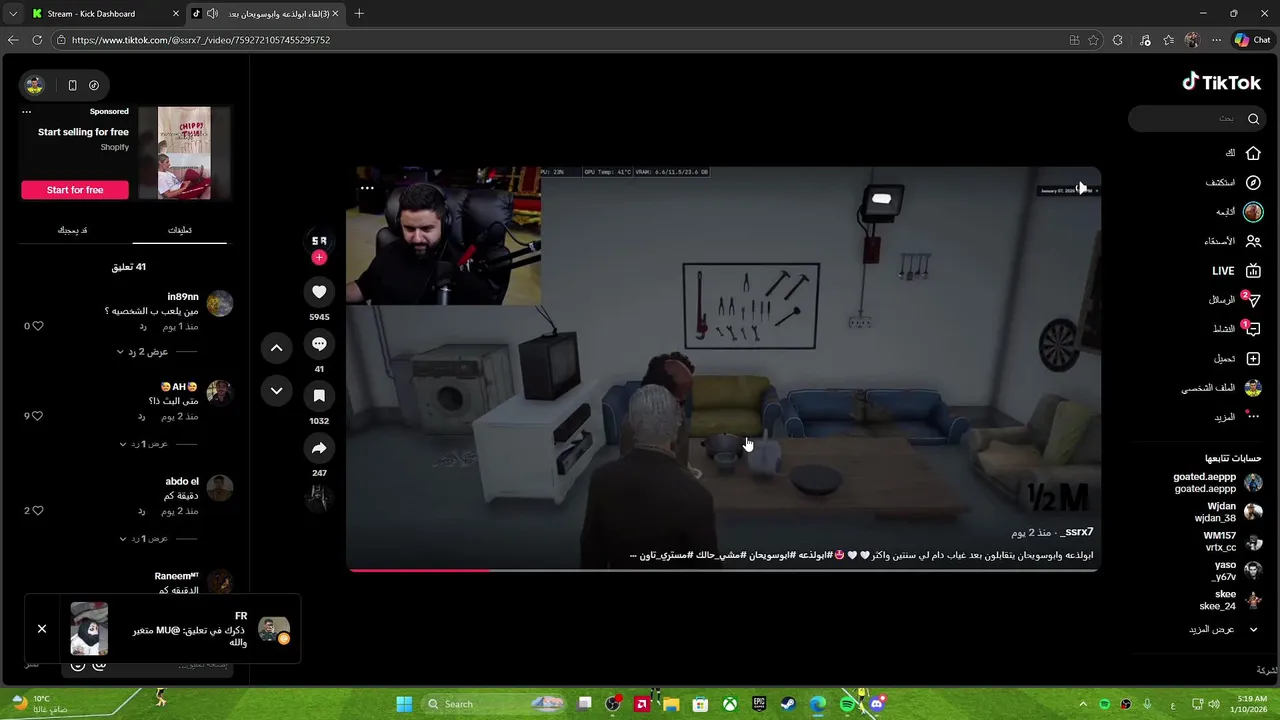Screen dimensions: 1280x720
Task: Go to previous video with up arrow
Action: 277,348
